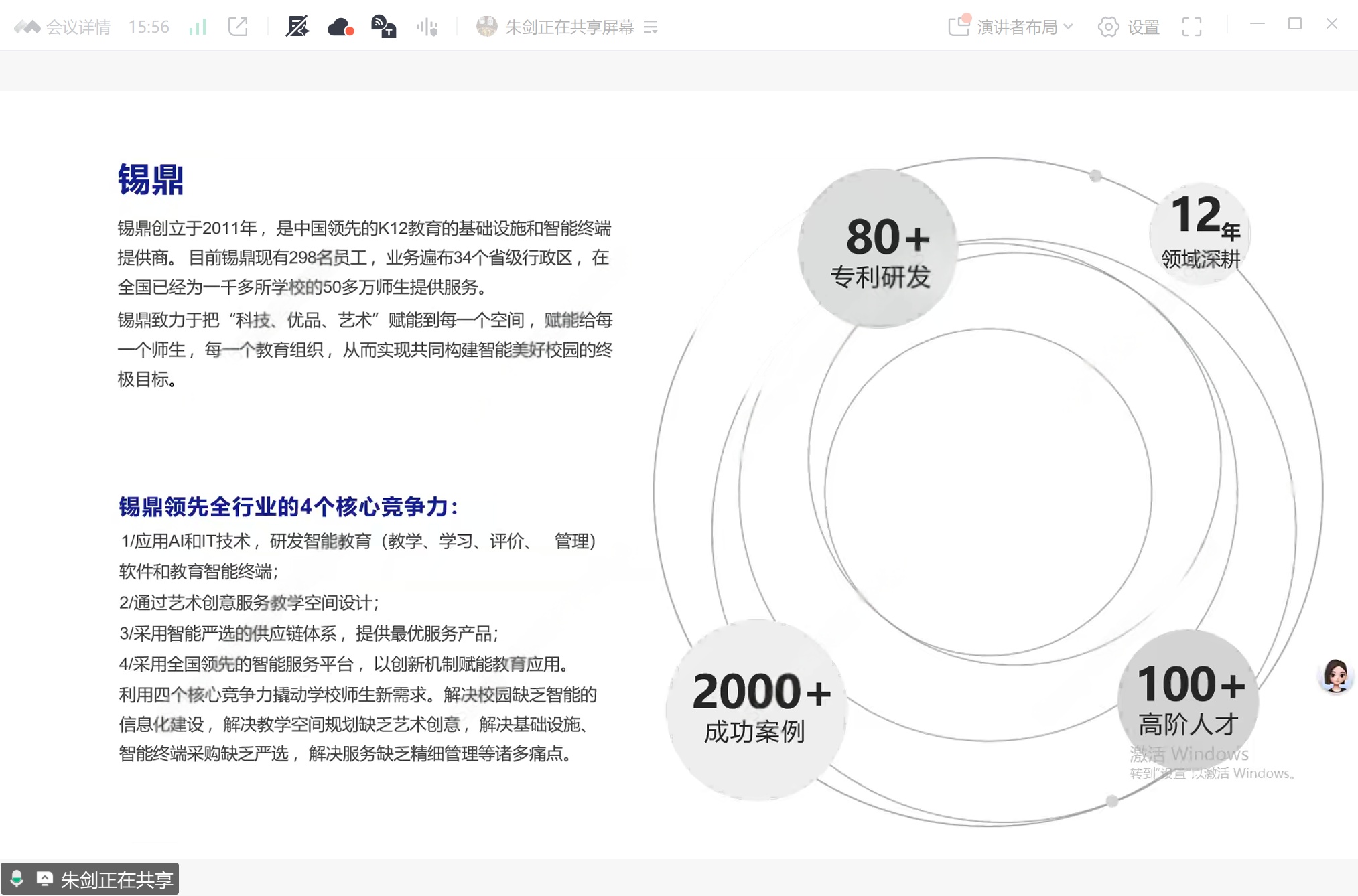Open the 会议详情 meeting details
1358x896 pixels.
77,27
